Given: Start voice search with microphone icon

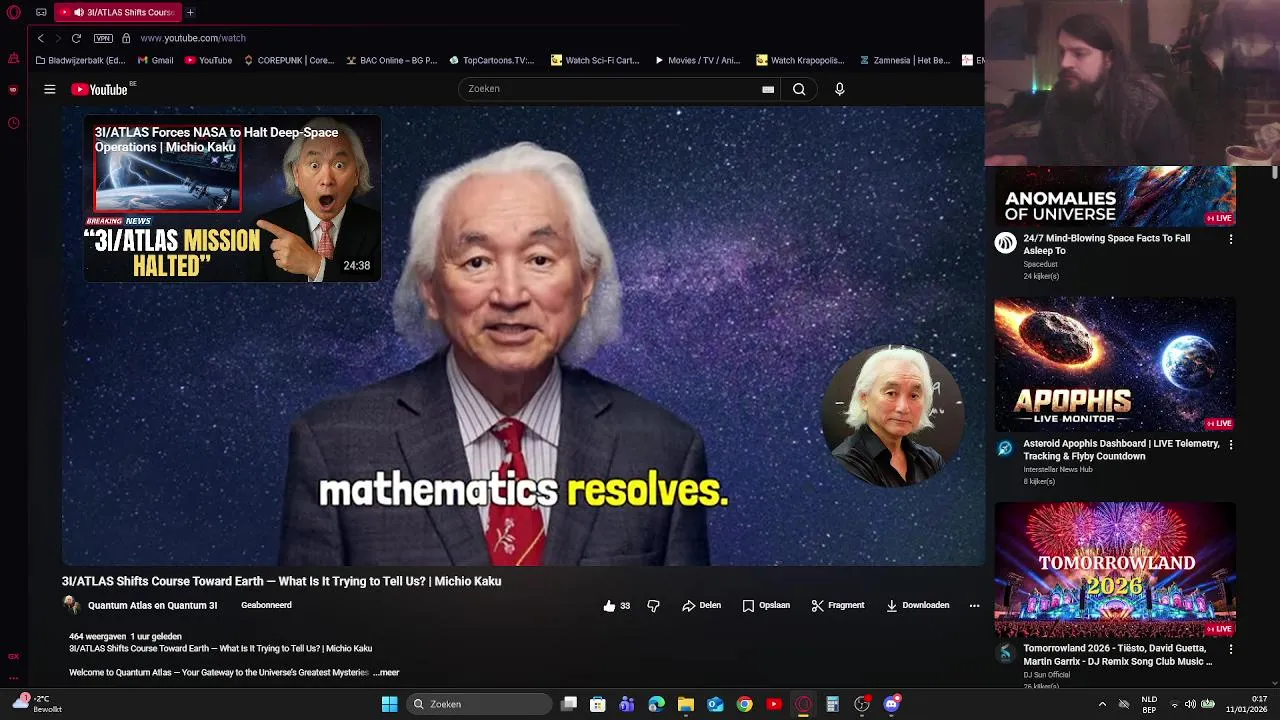Looking at the screenshot, I should click(840, 89).
